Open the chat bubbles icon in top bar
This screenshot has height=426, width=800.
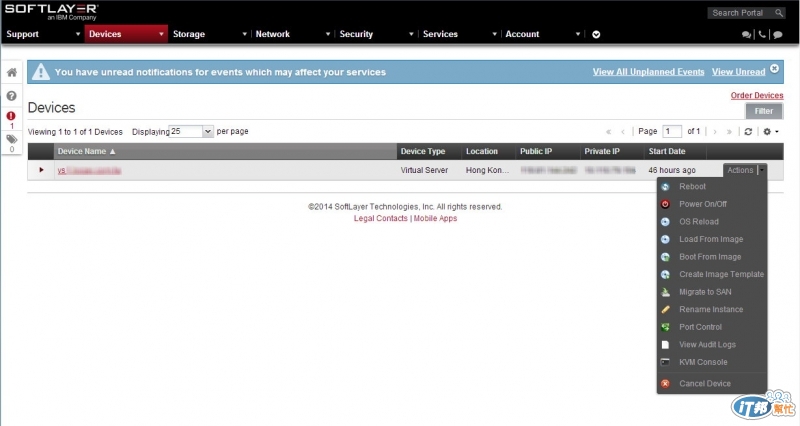click(746, 35)
